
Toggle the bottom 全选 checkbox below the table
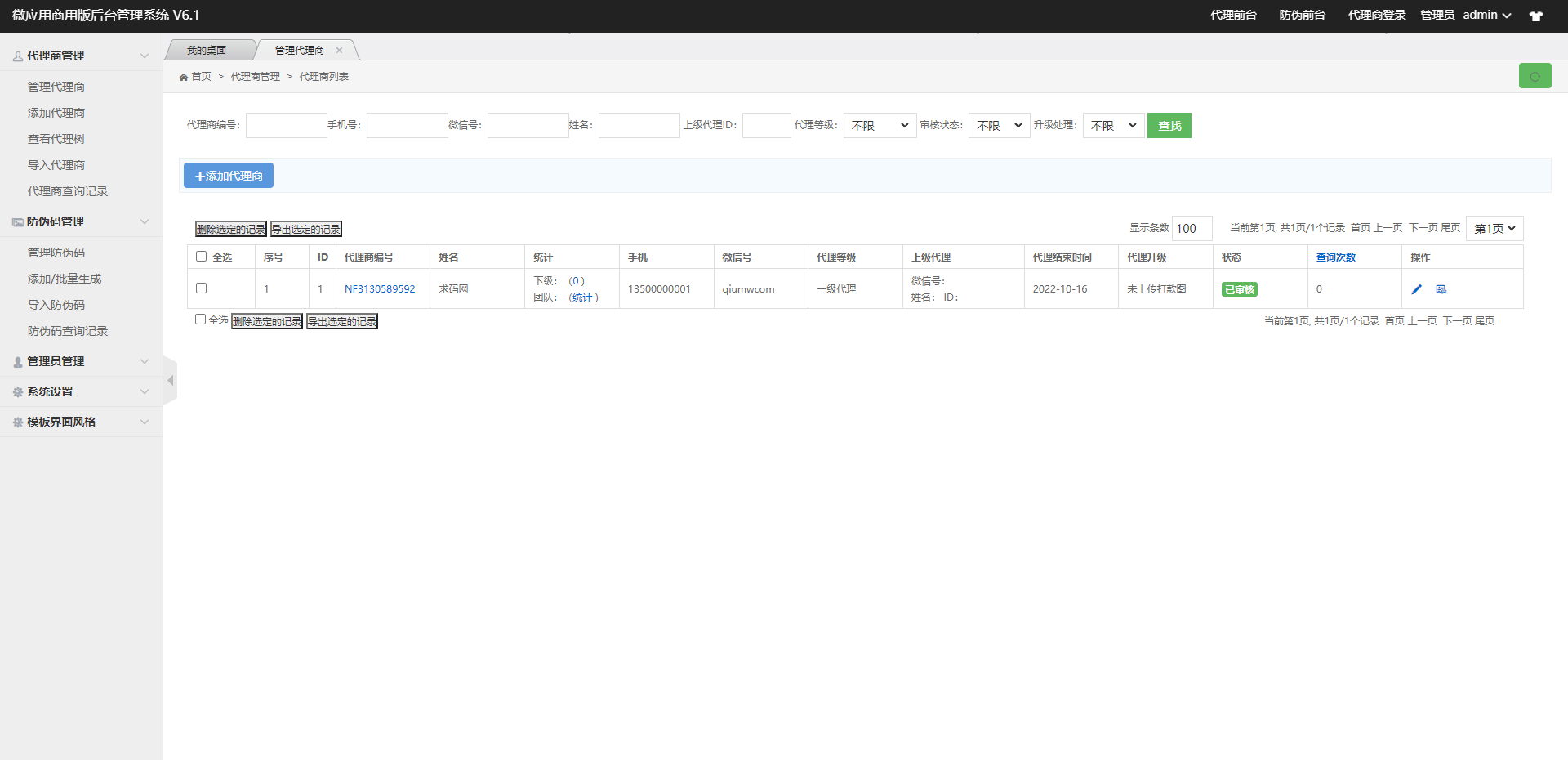[200, 320]
